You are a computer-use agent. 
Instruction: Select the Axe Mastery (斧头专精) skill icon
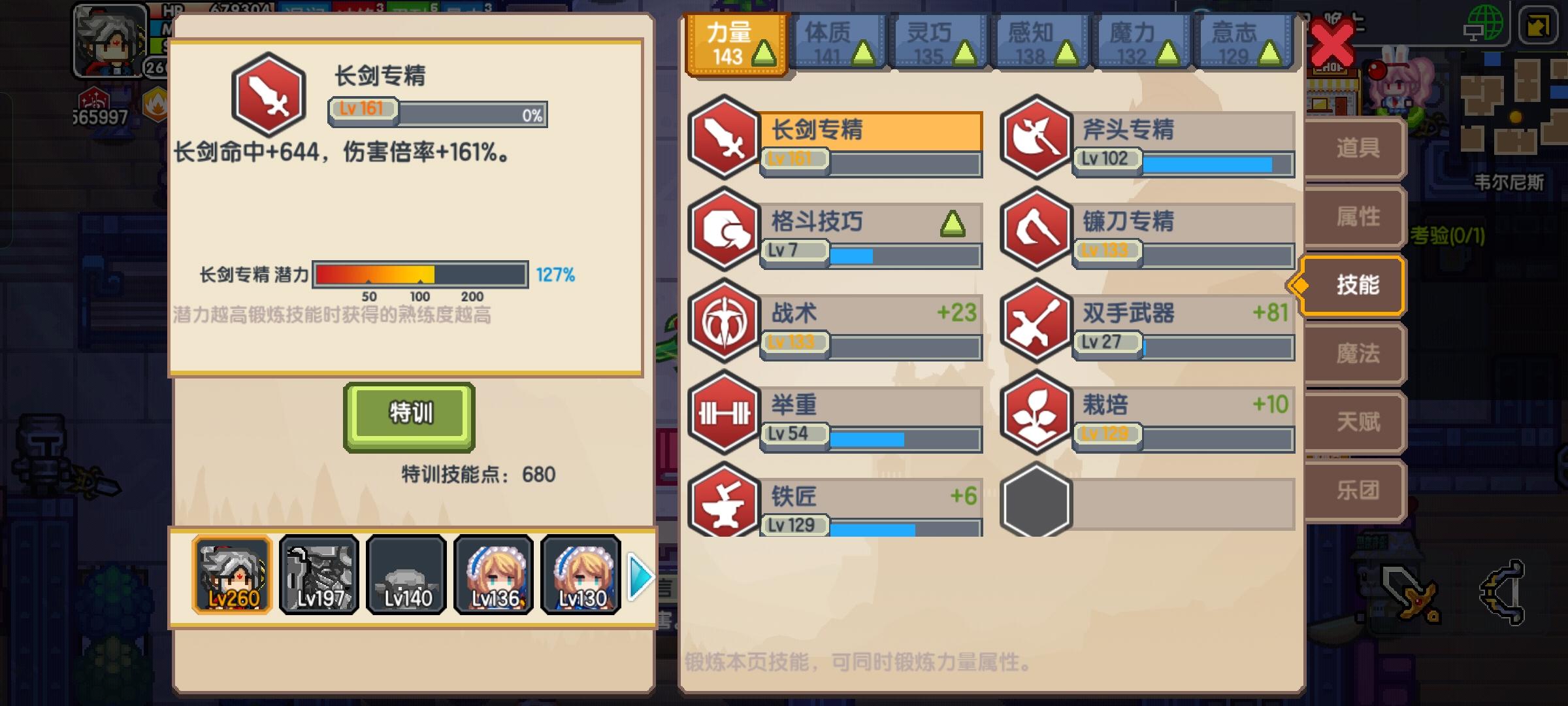pos(1036,137)
